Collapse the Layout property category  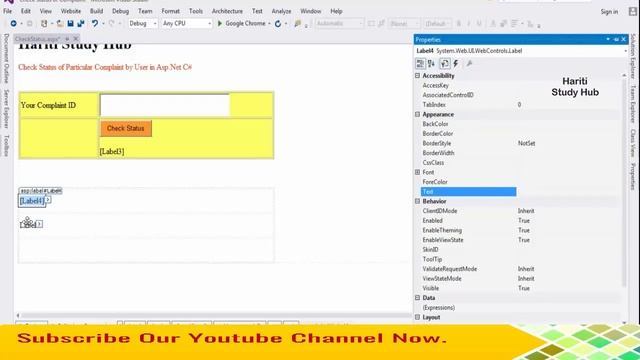[417, 318]
